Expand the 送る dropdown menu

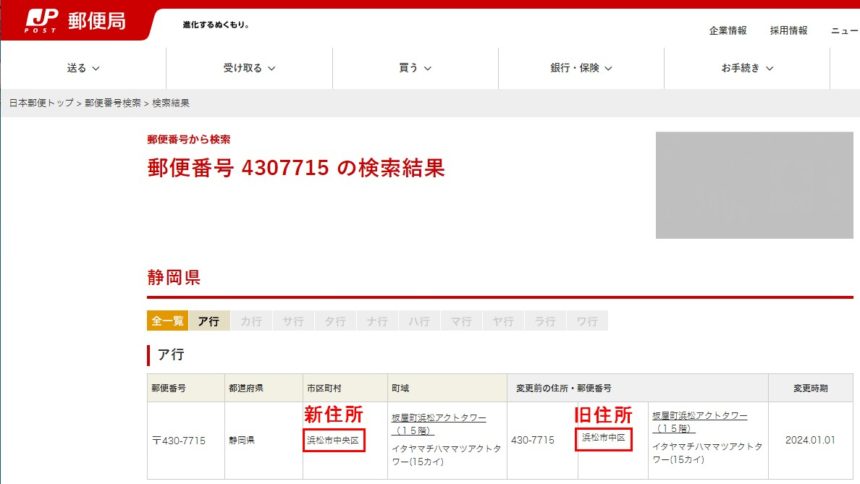(83, 68)
